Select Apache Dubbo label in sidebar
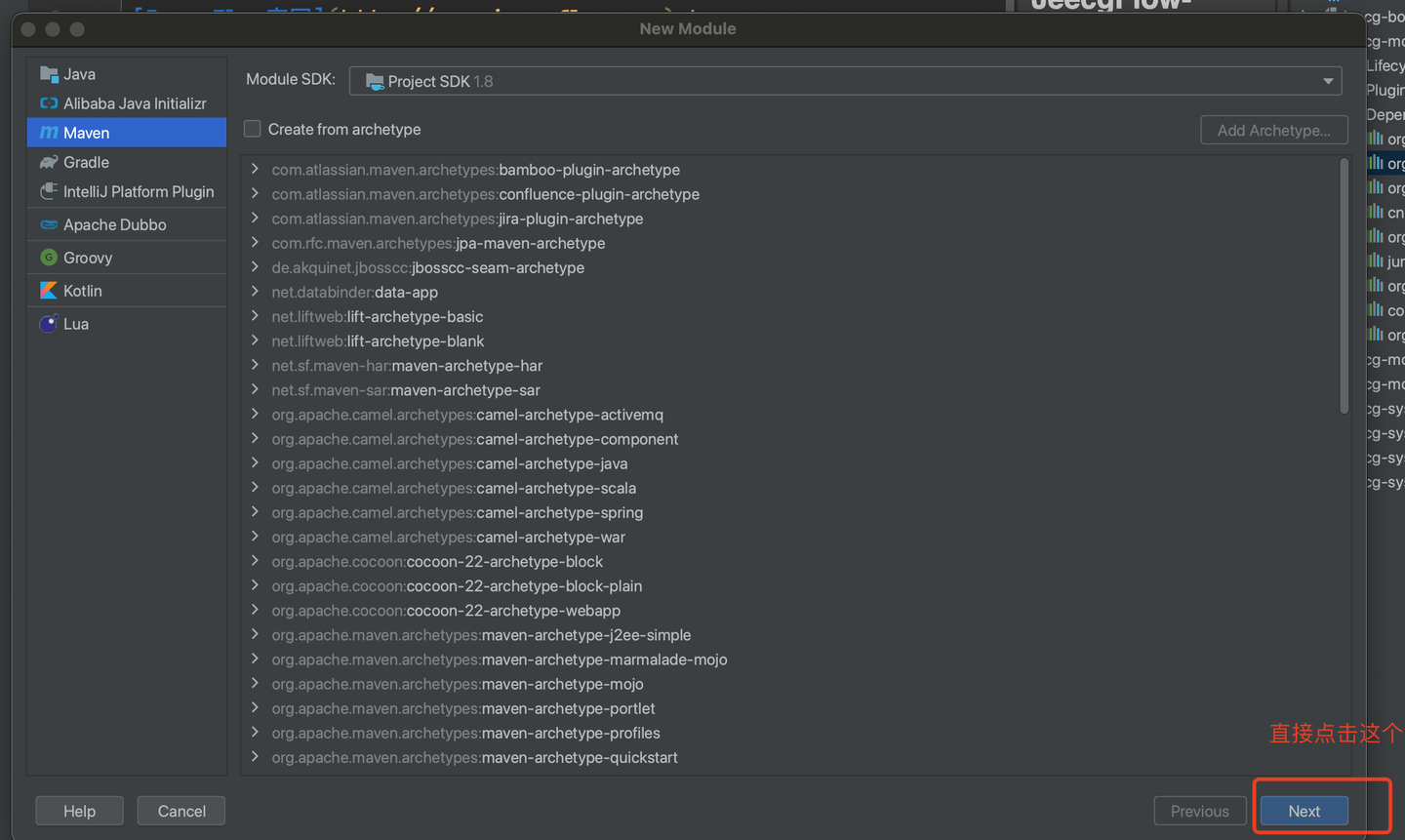Viewport: 1405px width, 840px height. click(115, 224)
